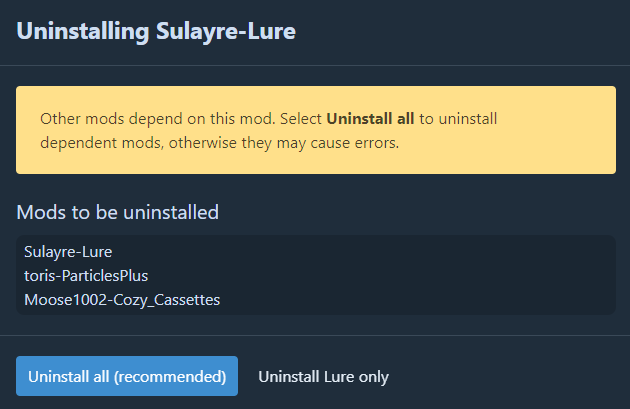Click the Mods to be uninstalled heading

coord(118,212)
